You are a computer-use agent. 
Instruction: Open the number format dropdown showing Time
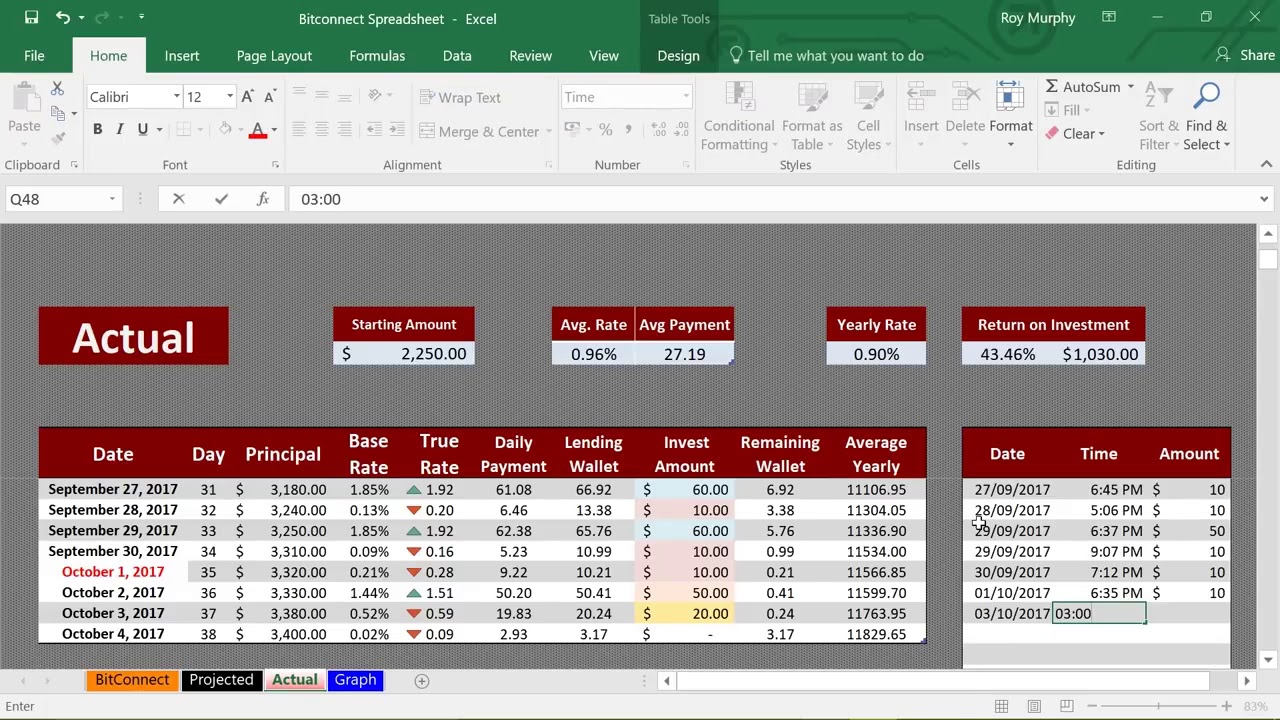685,97
